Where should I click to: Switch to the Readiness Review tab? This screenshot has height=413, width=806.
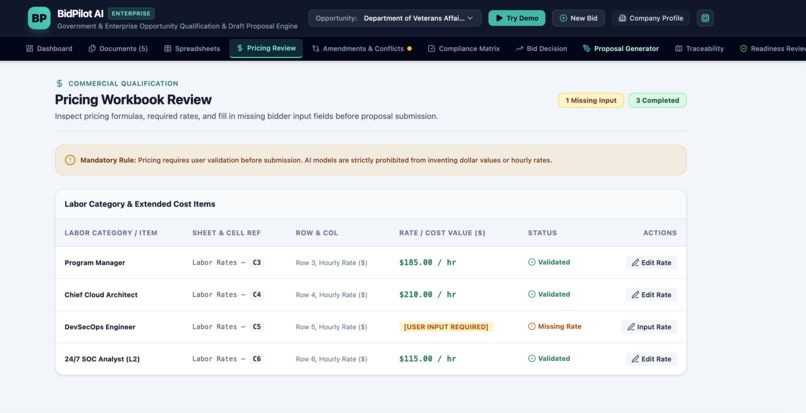click(771, 48)
